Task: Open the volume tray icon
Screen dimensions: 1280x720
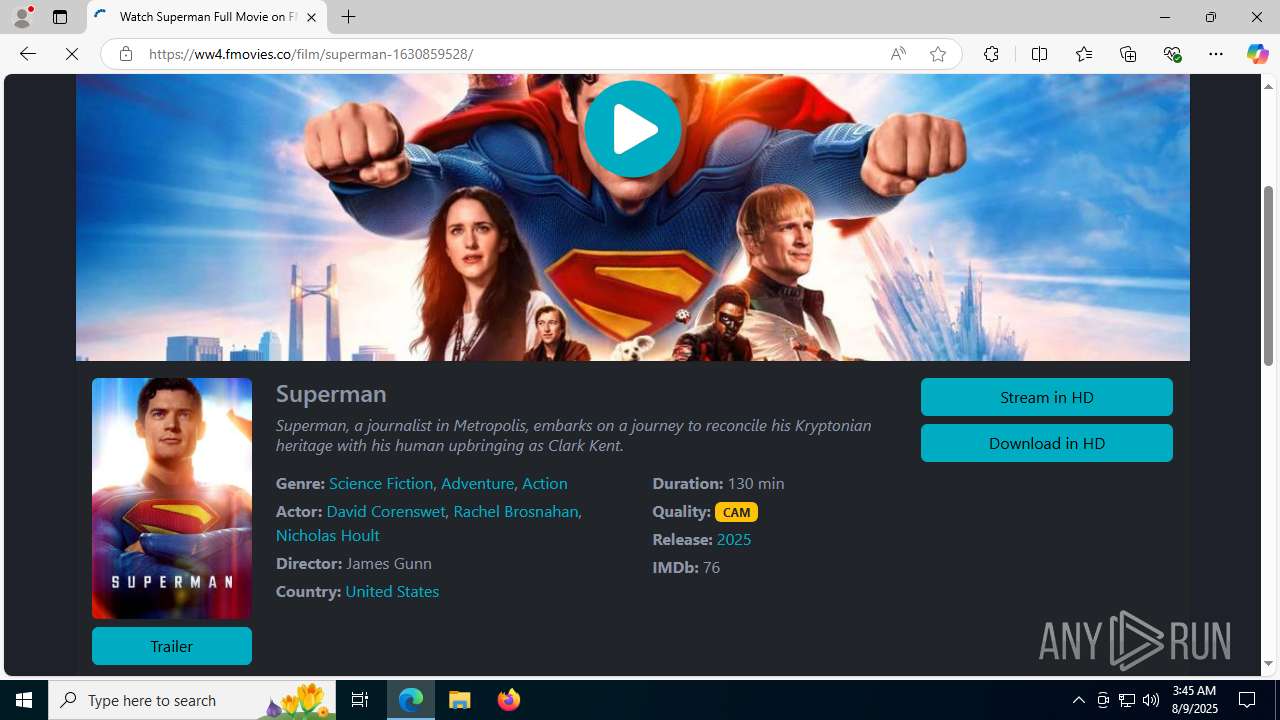Action: point(1151,700)
